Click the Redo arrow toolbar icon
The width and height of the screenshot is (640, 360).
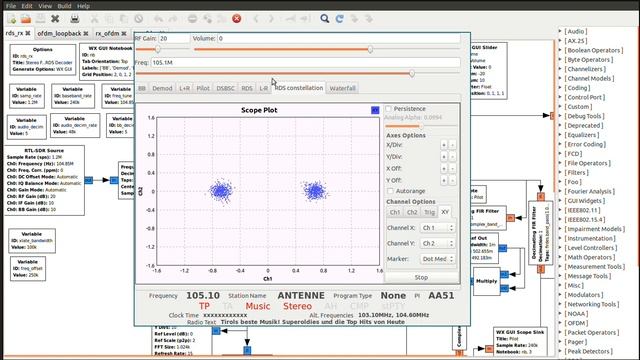tap(173, 19)
